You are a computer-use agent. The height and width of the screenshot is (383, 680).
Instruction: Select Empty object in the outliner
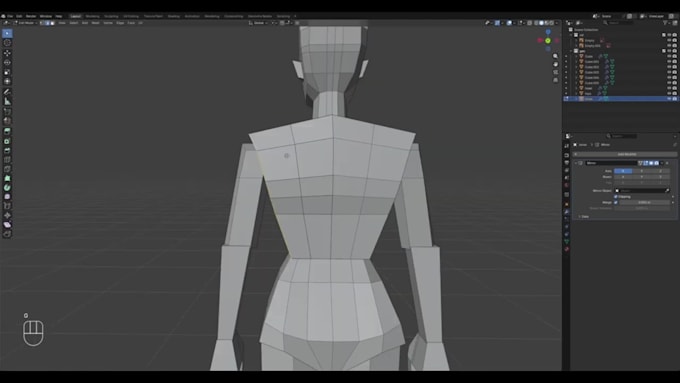pyautogui.click(x=589, y=40)
